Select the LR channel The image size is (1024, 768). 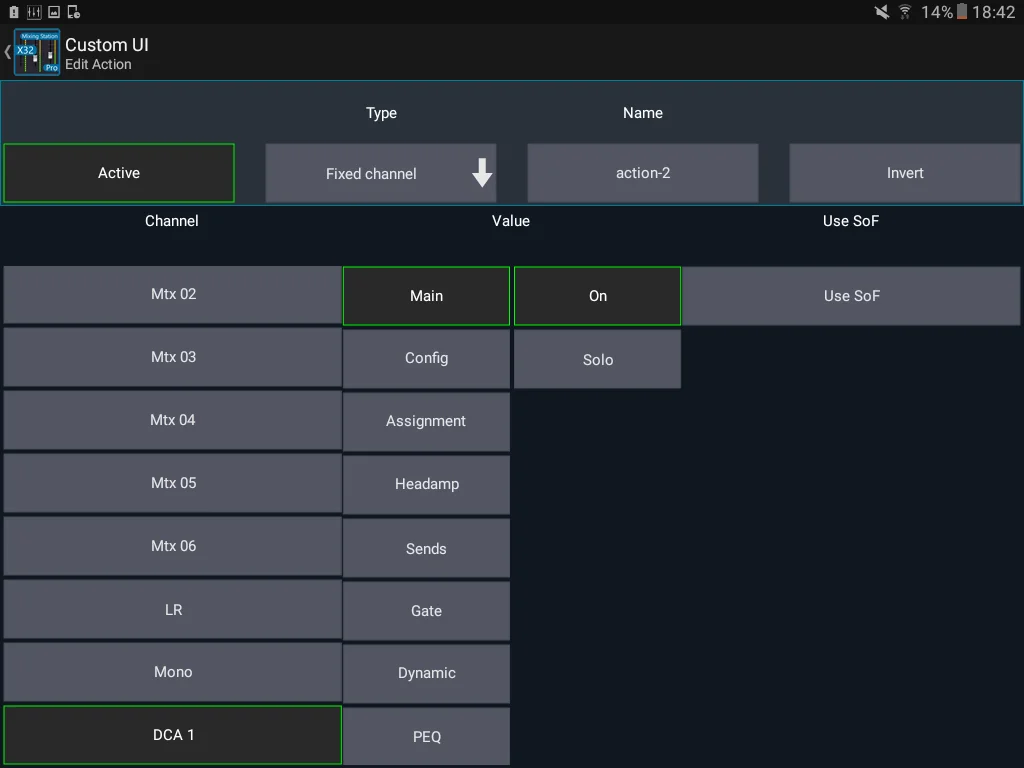[172, 609]
